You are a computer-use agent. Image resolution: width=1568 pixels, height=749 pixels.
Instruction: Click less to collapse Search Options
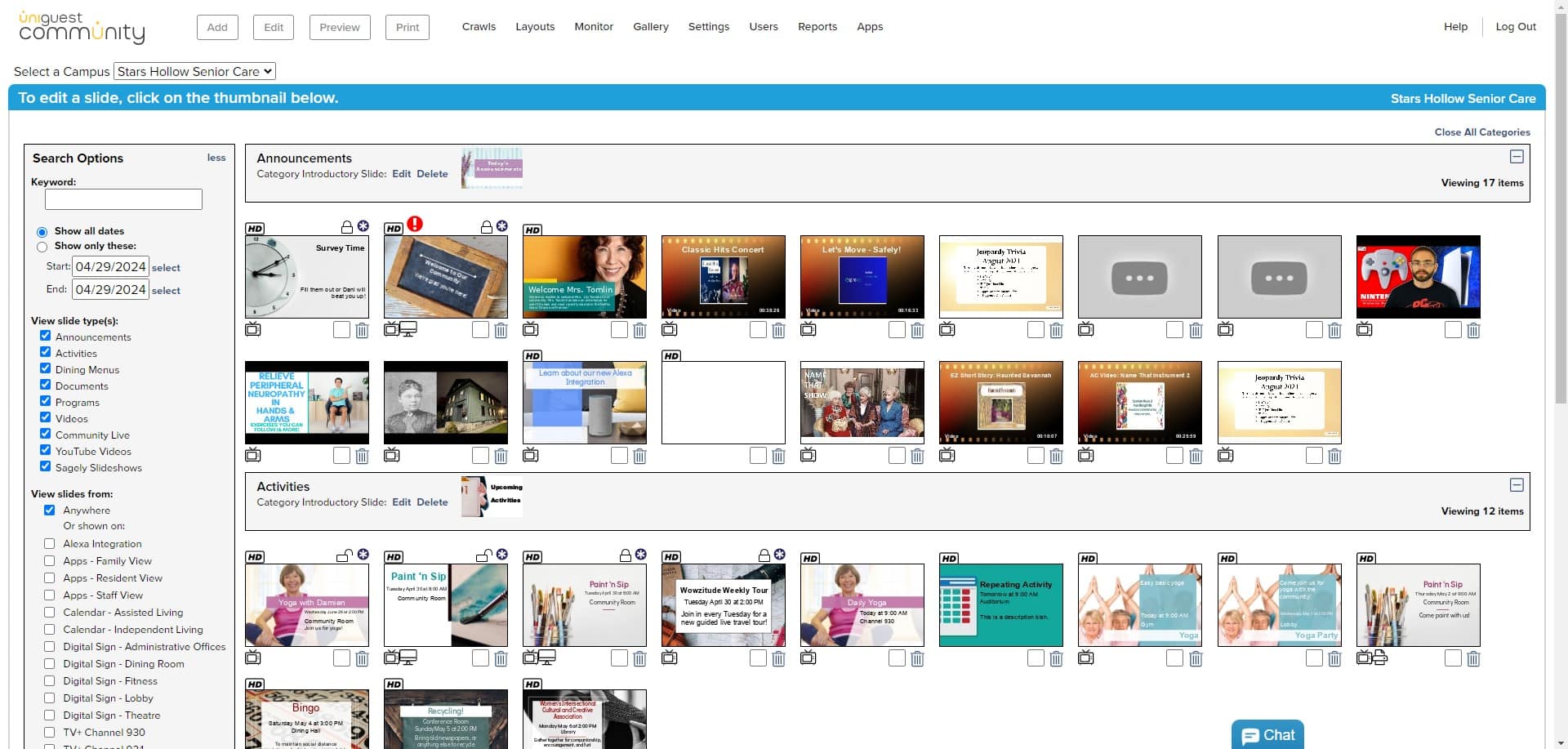coord(216,158)
